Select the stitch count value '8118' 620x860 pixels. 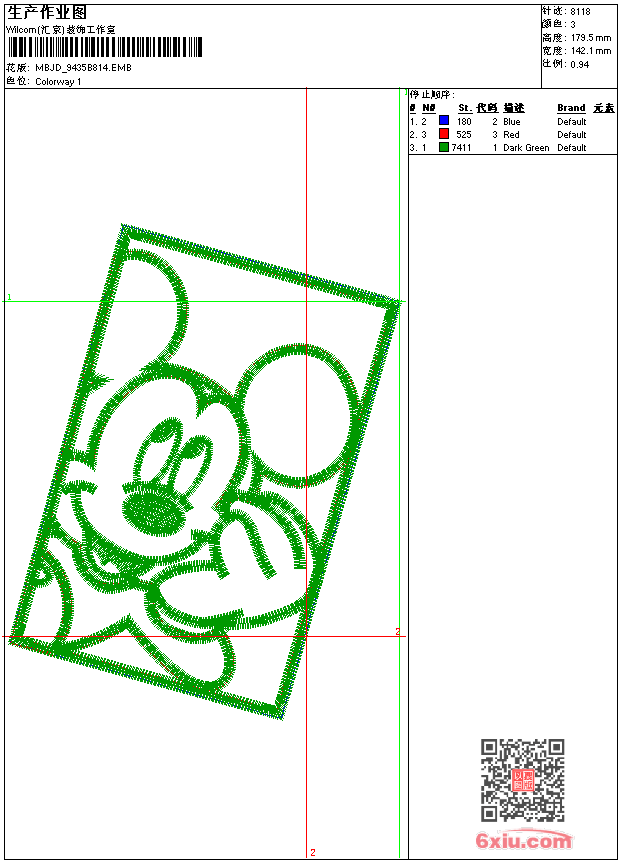pyautogui.click(x=580, y=12)
